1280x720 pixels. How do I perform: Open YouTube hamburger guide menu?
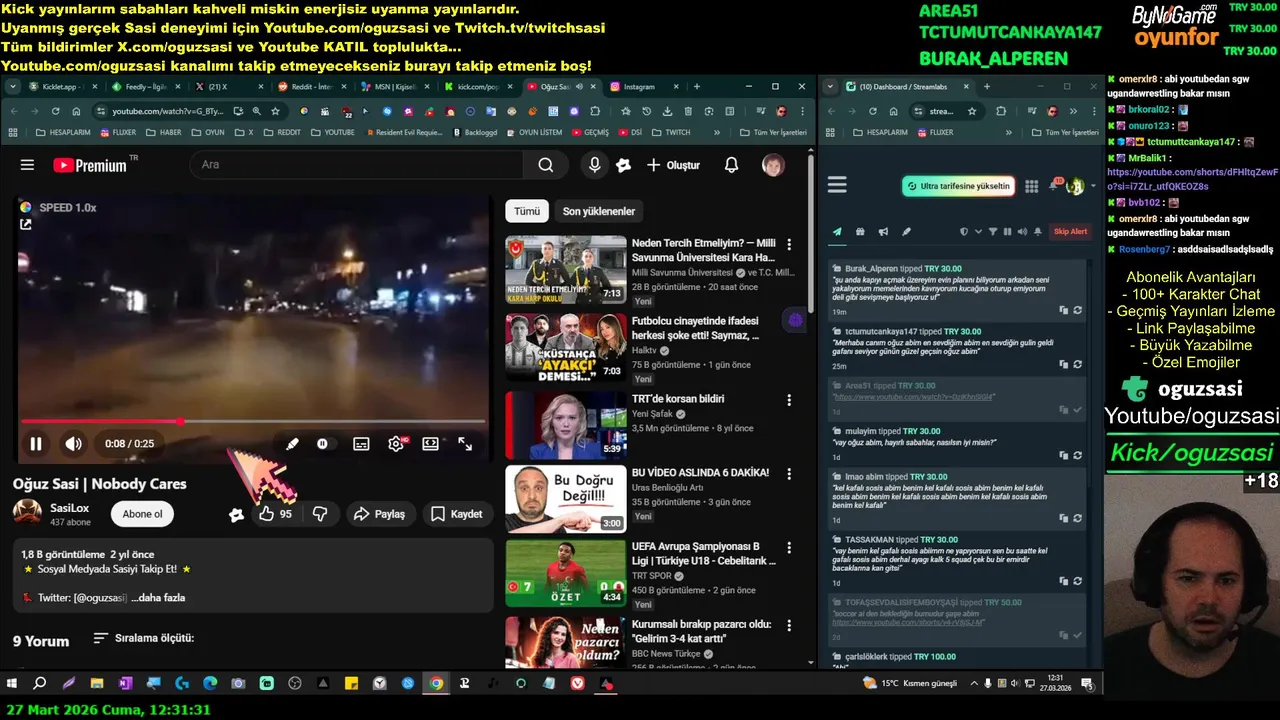pyautogui.click(x=27, y=165)
